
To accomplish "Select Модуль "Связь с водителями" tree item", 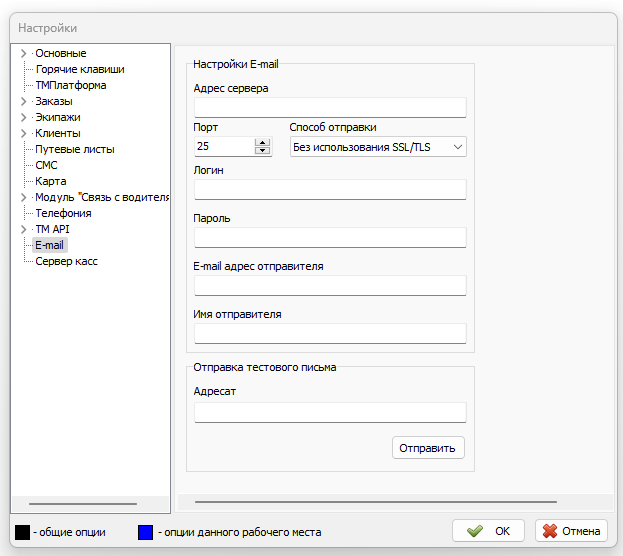I will tap(102, 197).
